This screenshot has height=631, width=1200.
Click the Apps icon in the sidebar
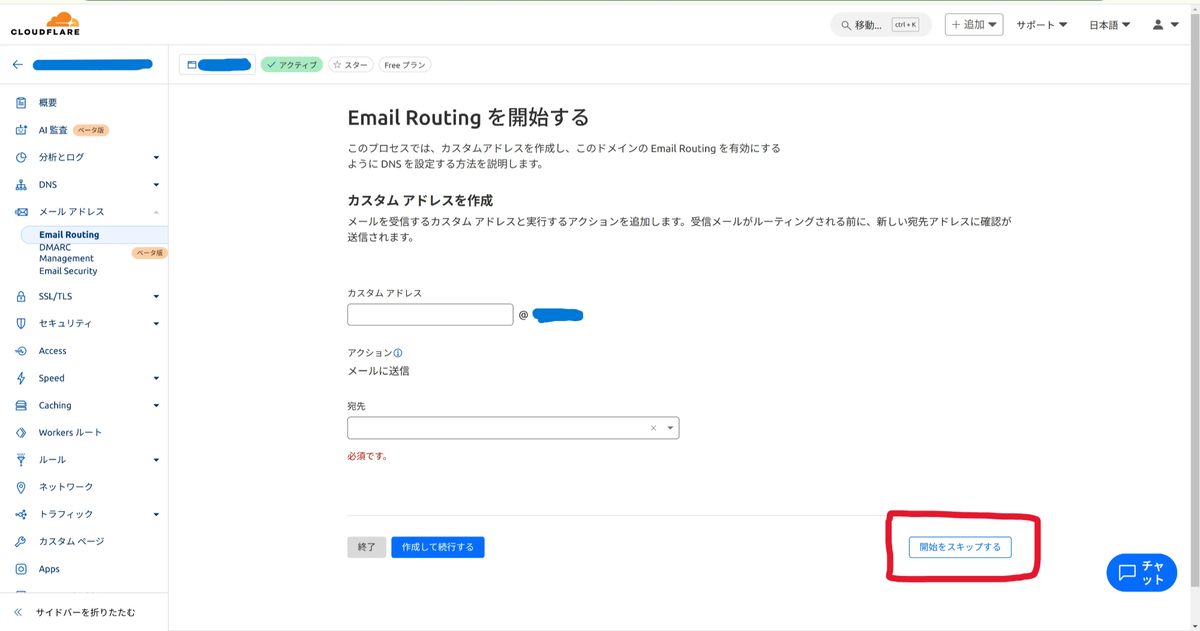click(21, 569)
